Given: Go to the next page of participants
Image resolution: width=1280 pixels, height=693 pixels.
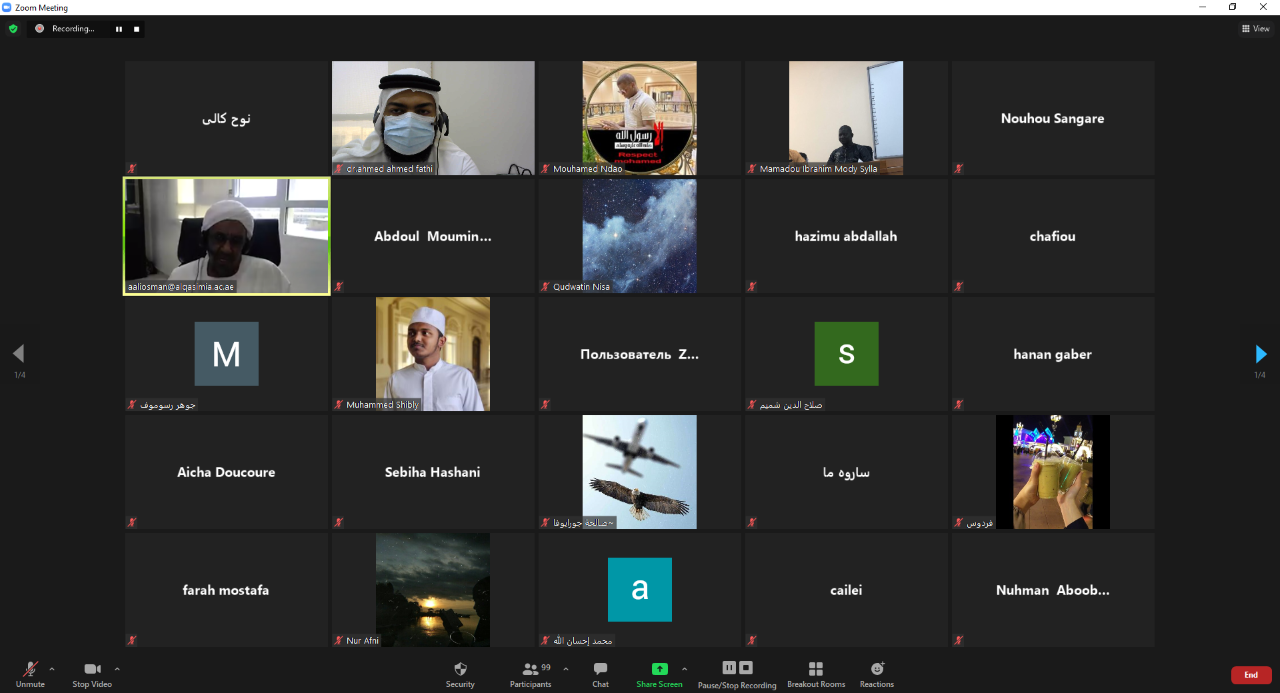Looking at the screenshot, I should click(1260, 354).
